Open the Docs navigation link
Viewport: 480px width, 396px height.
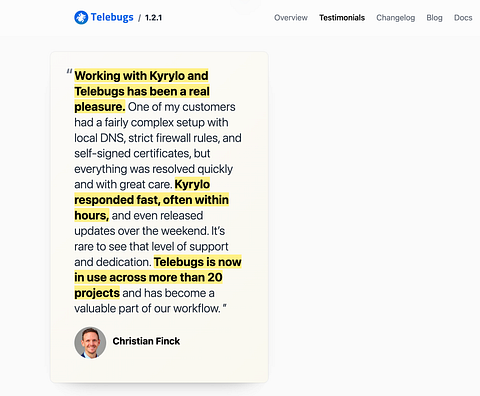(x=463, y=18)
